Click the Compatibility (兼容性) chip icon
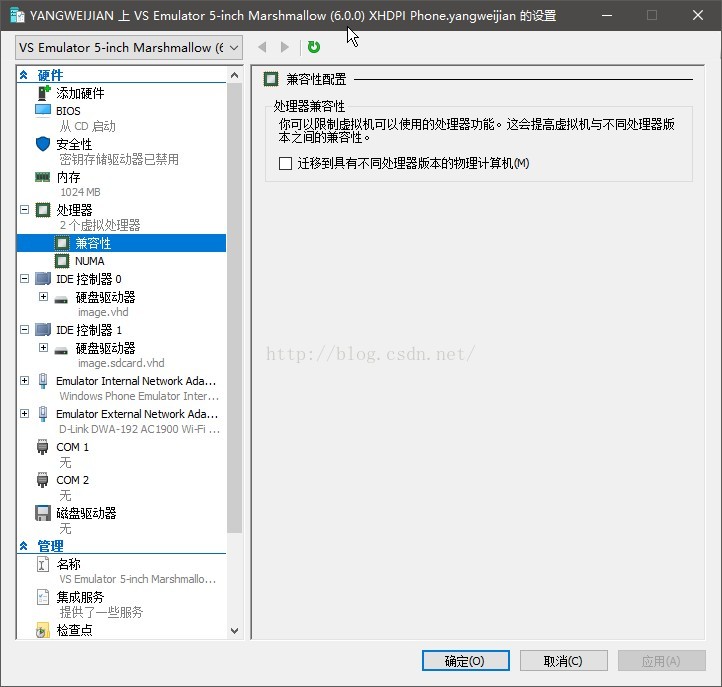The width and height of the screenshot is (722, 687). pyautogui.click(x=62, y=243)
